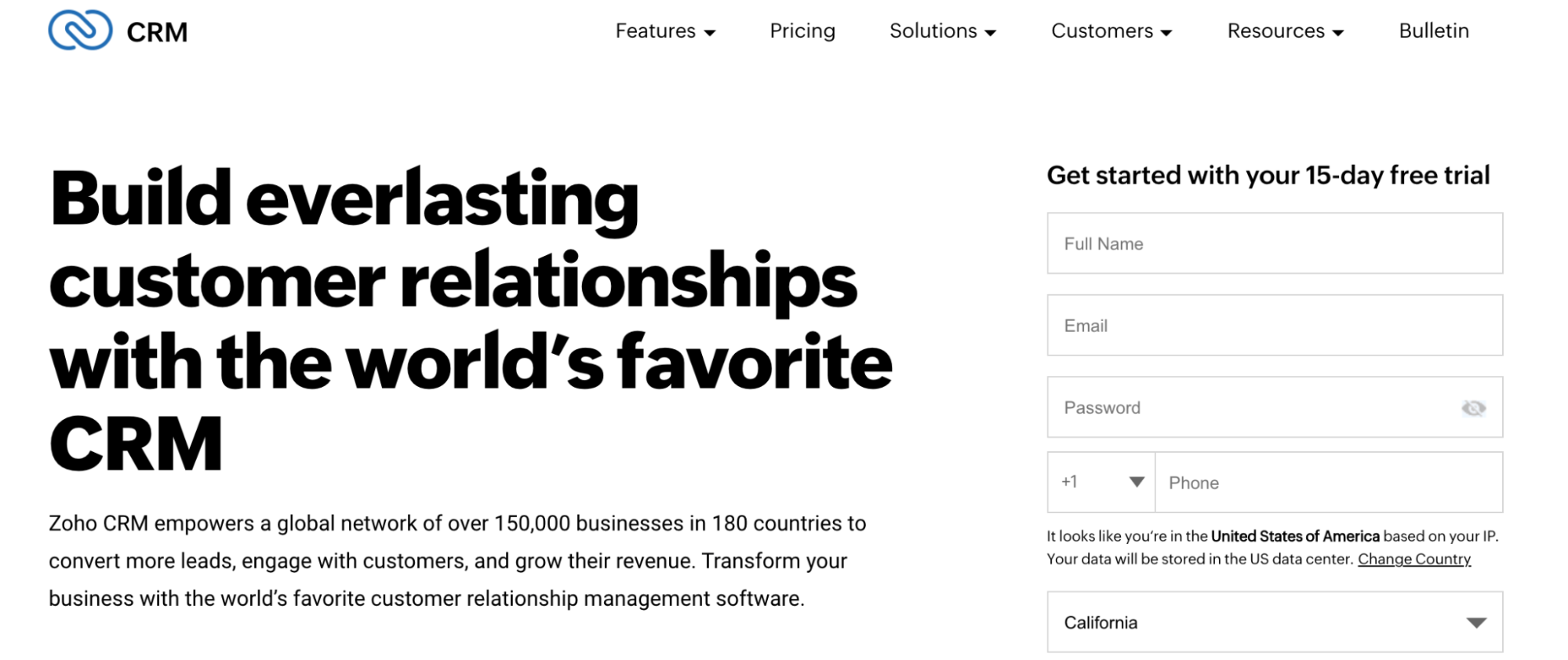Click the Change Country link
This screenshot has height=660, width=1568.
[1413, 559]
